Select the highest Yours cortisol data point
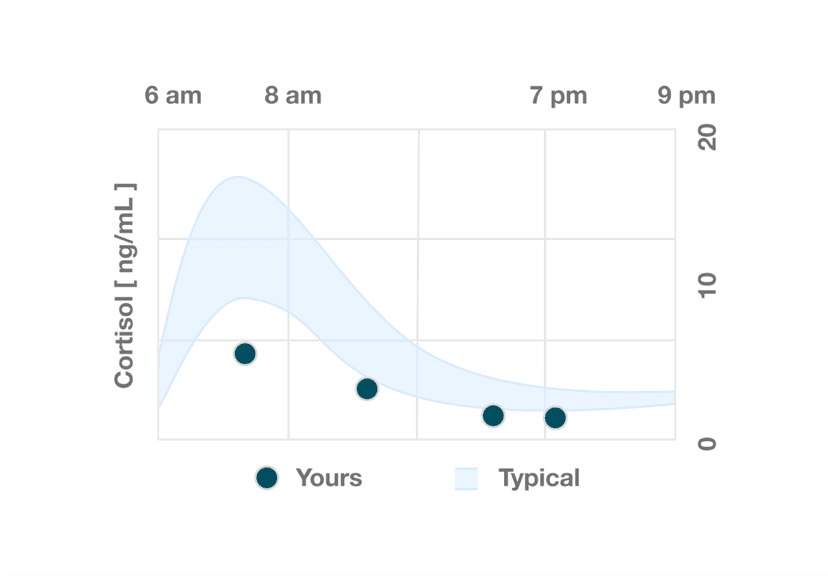The height and width of the screenshot is (578, 828). pyautogui.click(x=245, y=354)
